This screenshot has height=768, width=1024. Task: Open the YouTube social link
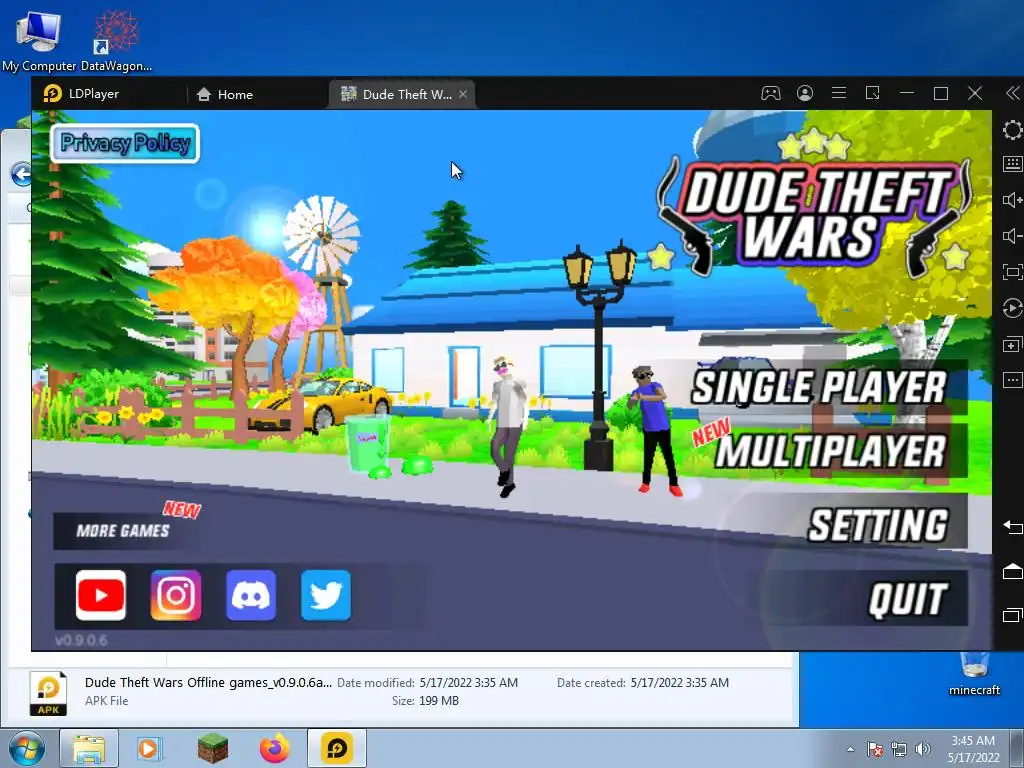[101, 595]
